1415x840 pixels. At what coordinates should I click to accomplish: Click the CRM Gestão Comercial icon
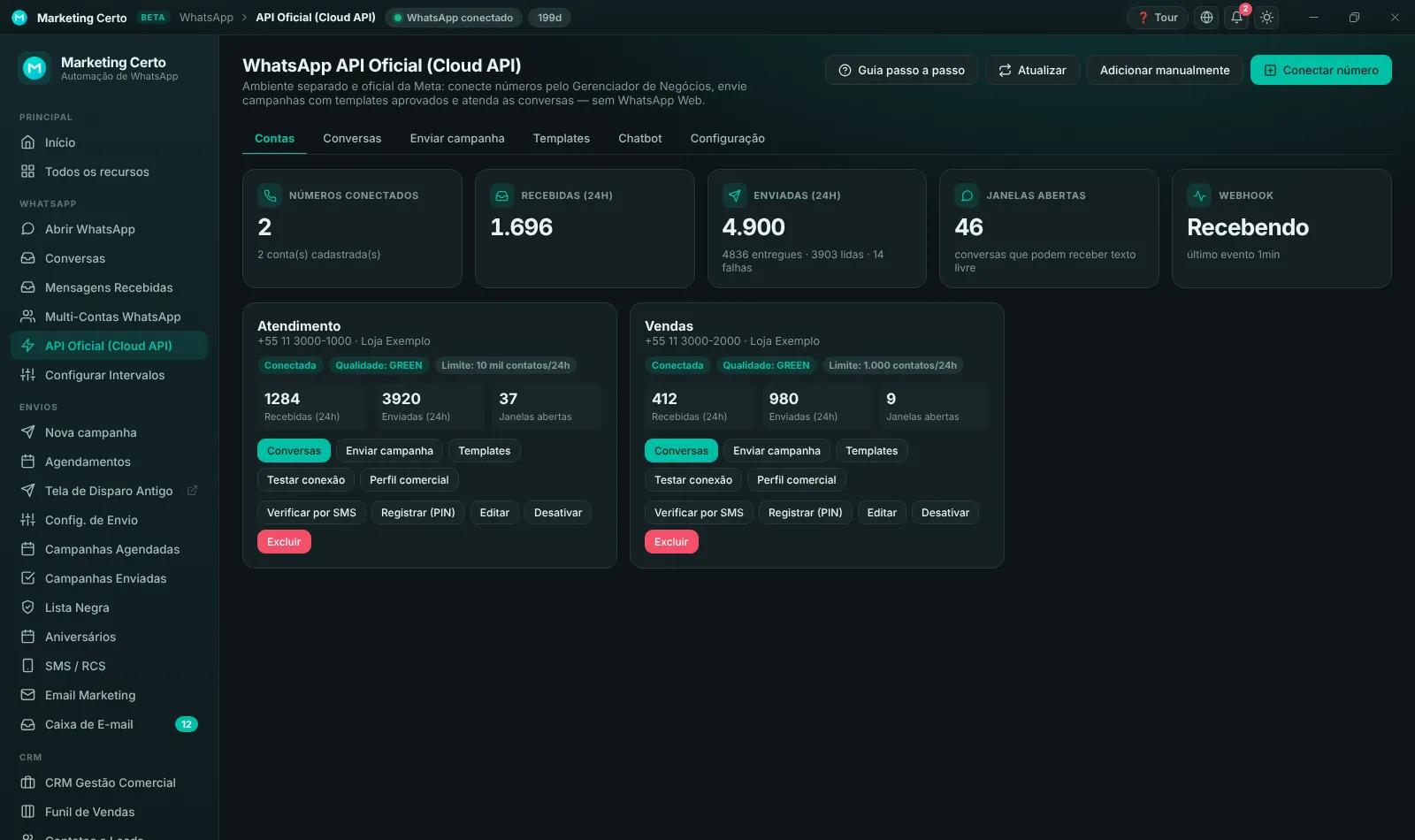coord(27,783)
